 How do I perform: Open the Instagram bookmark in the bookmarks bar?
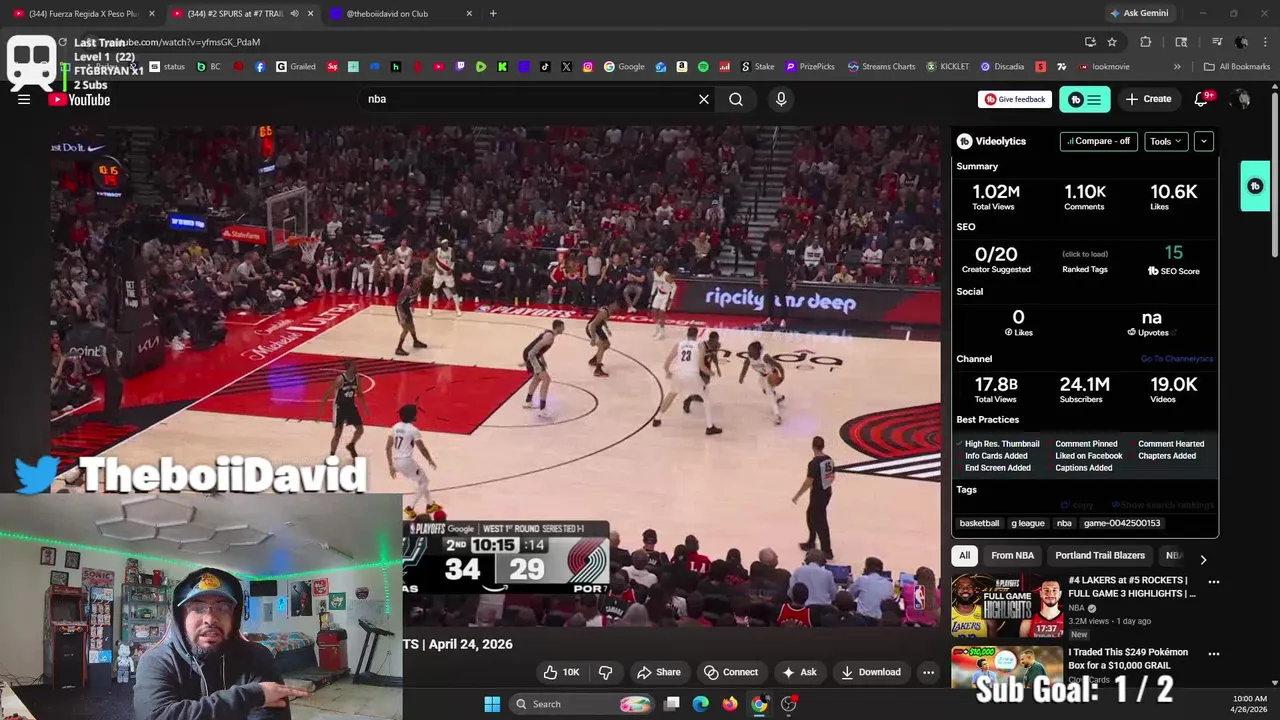tap(587, 67)
